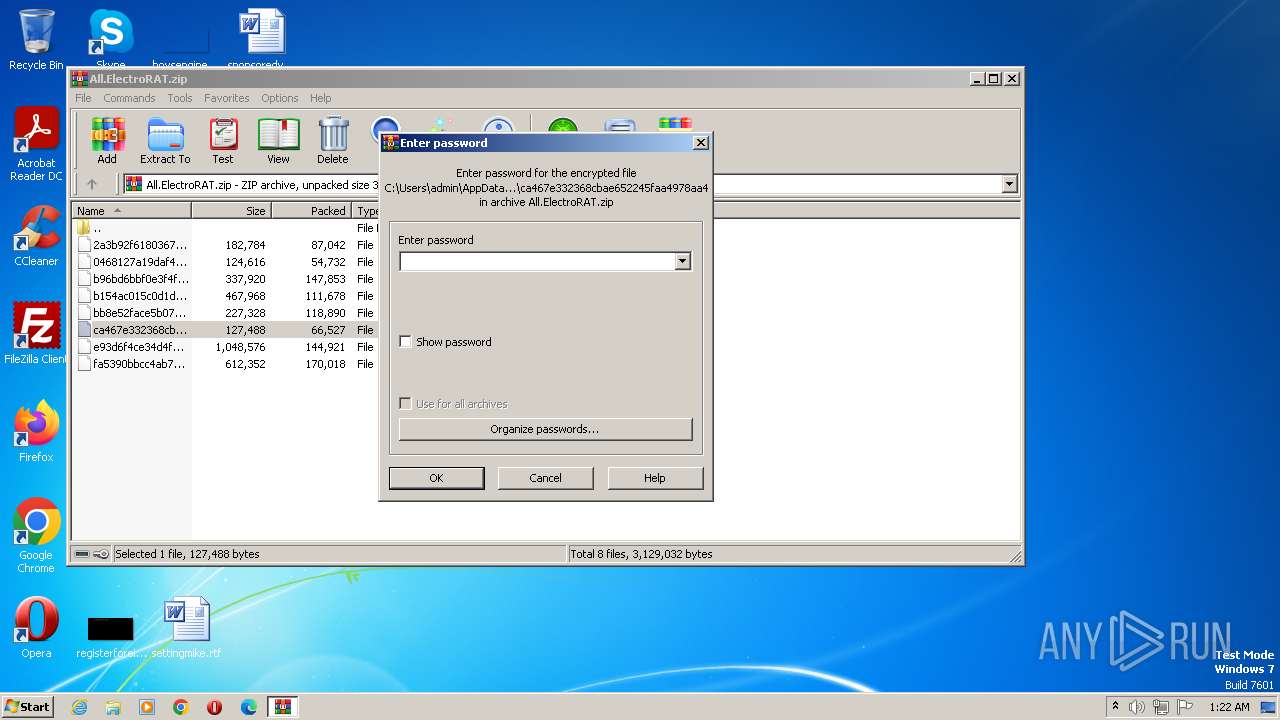This screenshot has height=720, width=1280.
Task: Open Windows Explorer folder in taskbar
Action: point(113,707)
